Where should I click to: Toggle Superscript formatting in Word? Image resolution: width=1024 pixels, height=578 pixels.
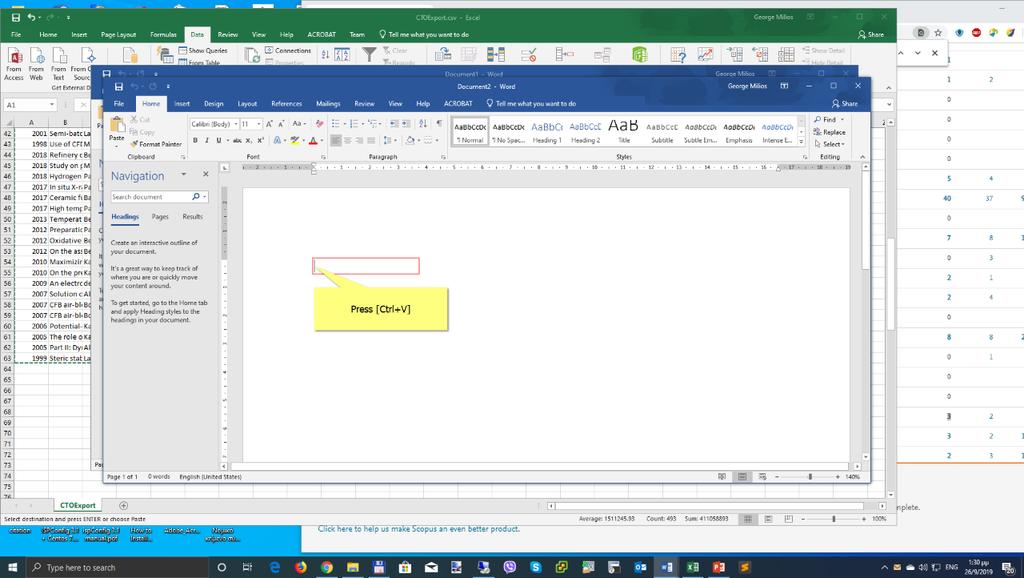260,140
